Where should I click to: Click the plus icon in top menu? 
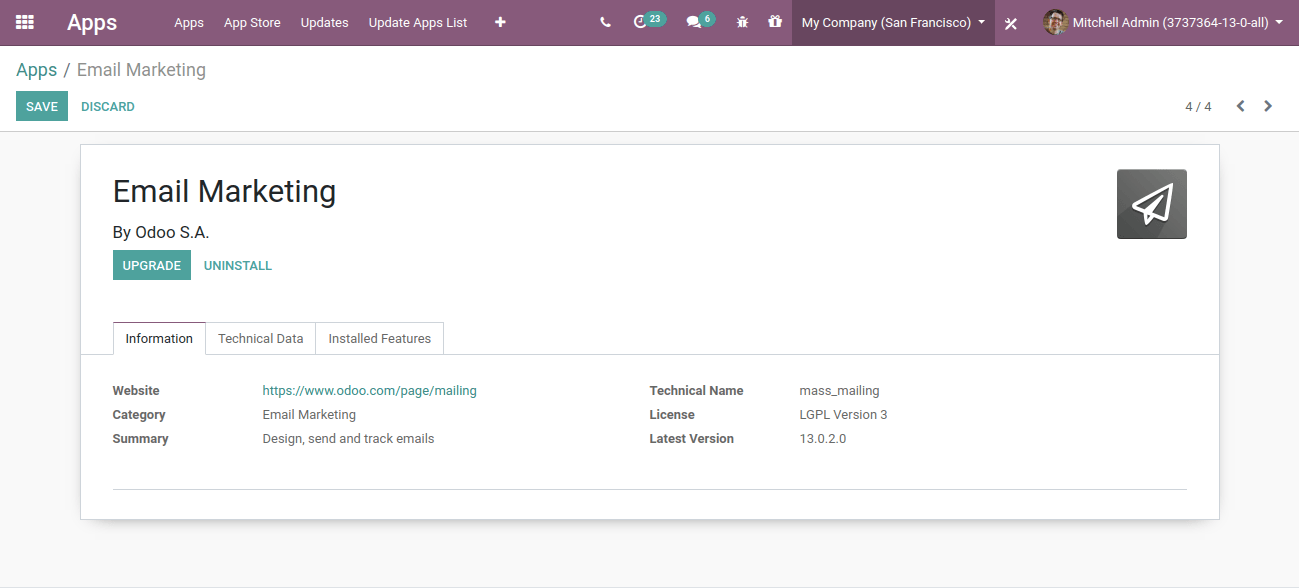500,22
